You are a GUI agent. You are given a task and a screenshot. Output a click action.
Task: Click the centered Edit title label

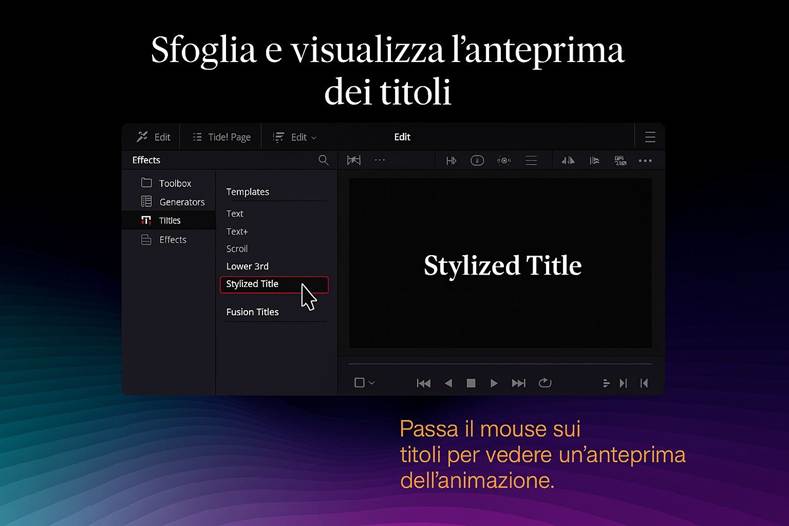(402, 137)
